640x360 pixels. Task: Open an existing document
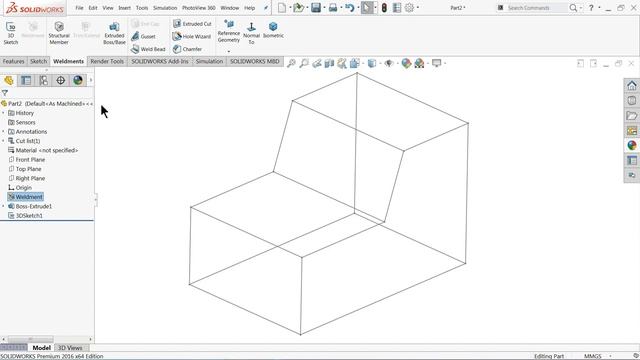[298, 8]
